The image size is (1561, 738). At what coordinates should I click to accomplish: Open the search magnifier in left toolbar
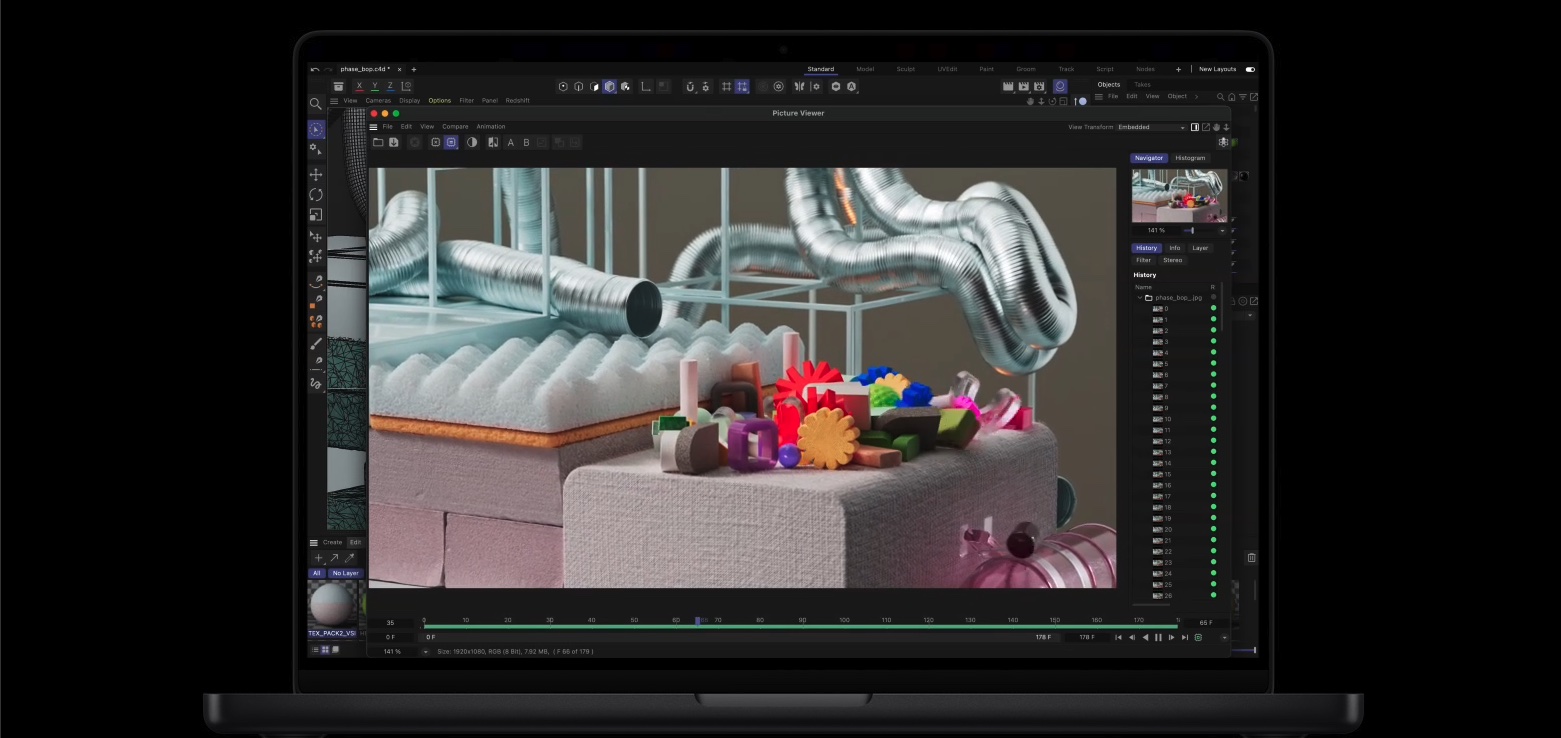coord(316,104)
